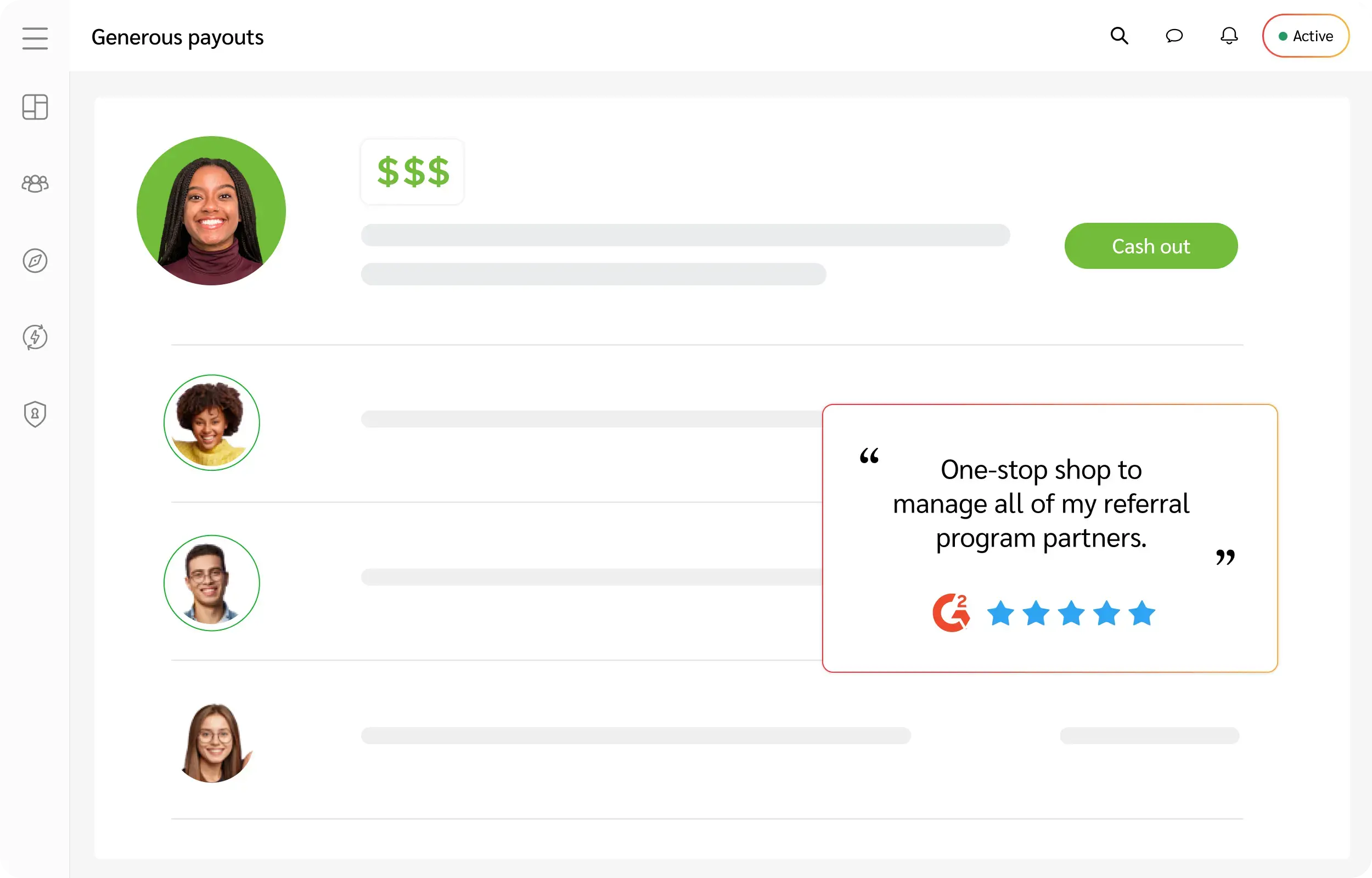This screenshot has width=1372, height=878.
Task: Click the fifth blue rating star
Action: pyautogui.click(x=1142, y=614)
